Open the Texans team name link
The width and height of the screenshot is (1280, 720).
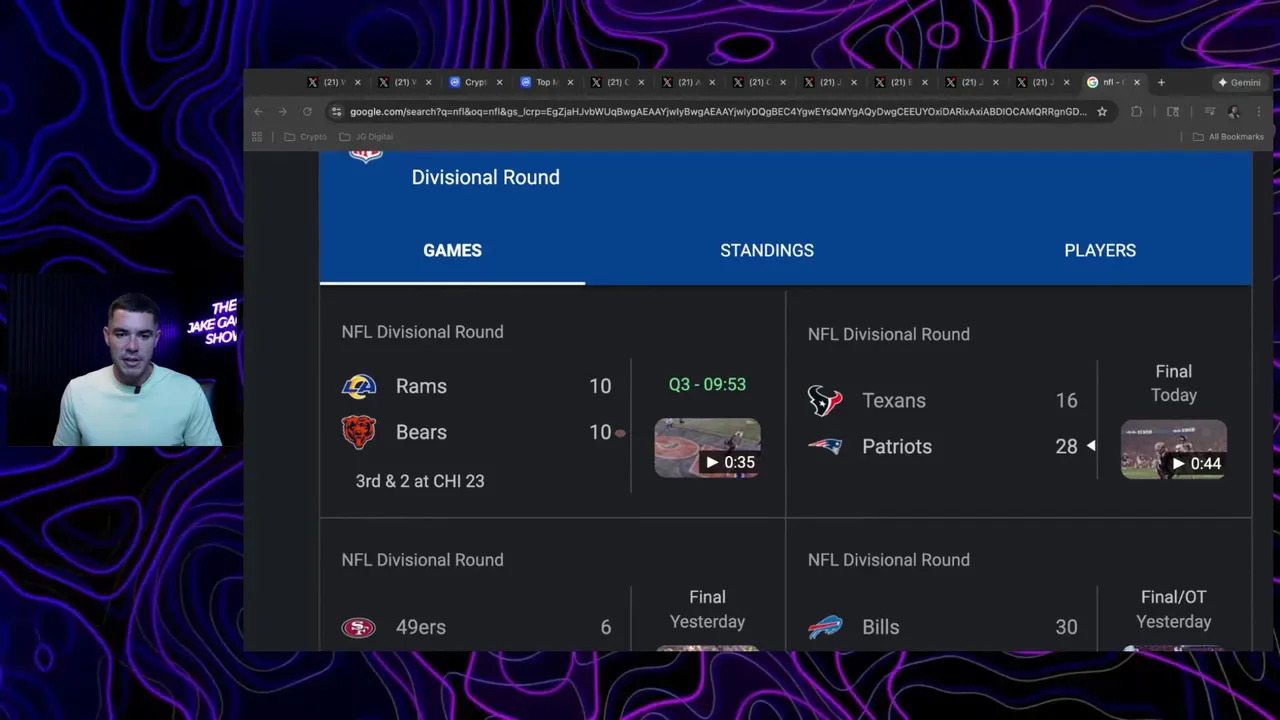894,400
